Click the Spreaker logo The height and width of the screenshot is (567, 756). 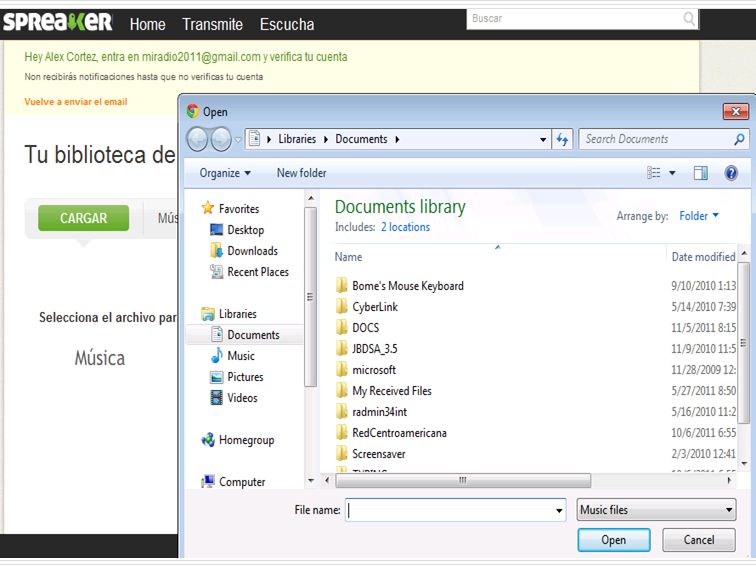coord(57,23)
